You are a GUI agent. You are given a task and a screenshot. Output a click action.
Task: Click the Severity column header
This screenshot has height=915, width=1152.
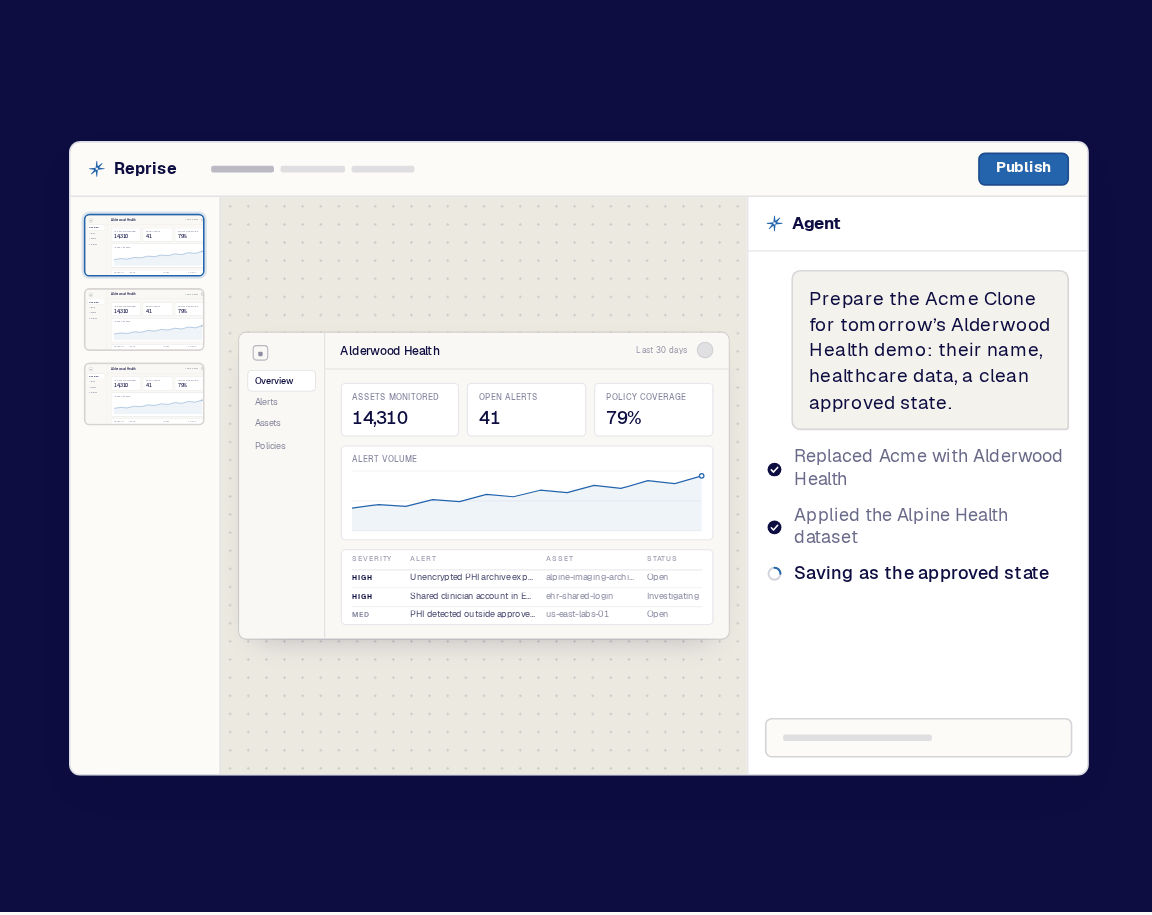point(372,559)
